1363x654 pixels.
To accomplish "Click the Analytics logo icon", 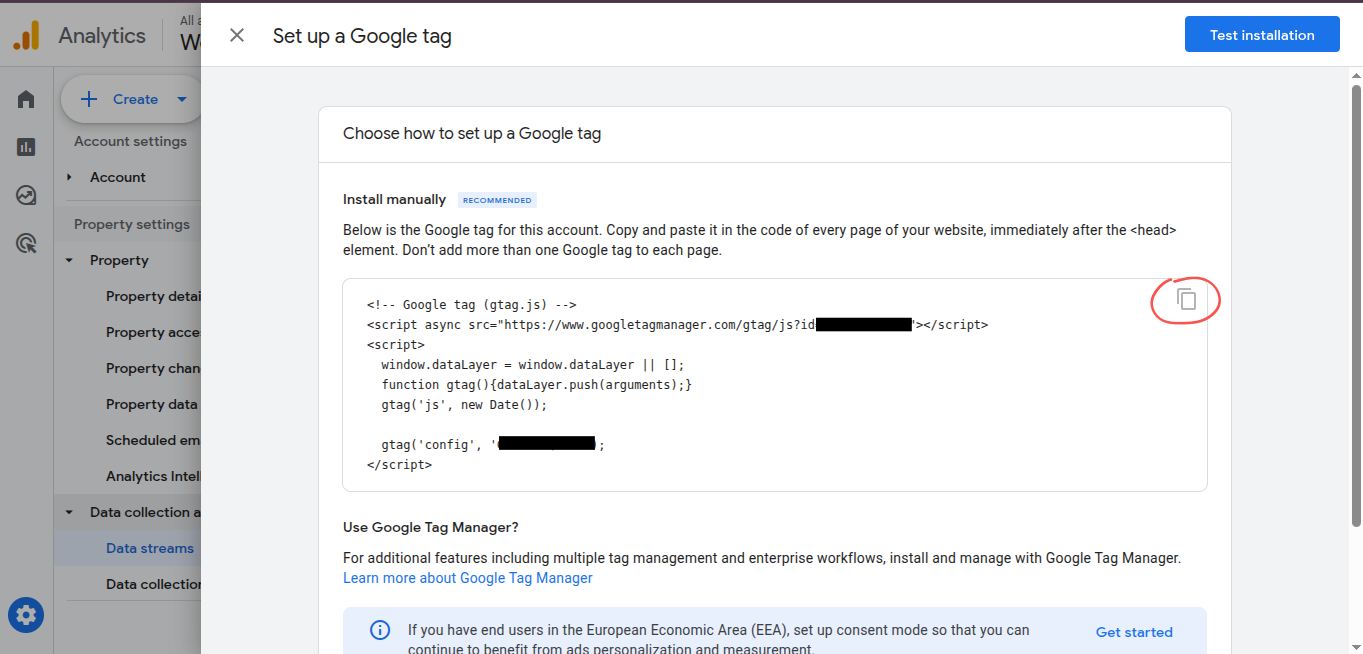I will coord(26,36).
